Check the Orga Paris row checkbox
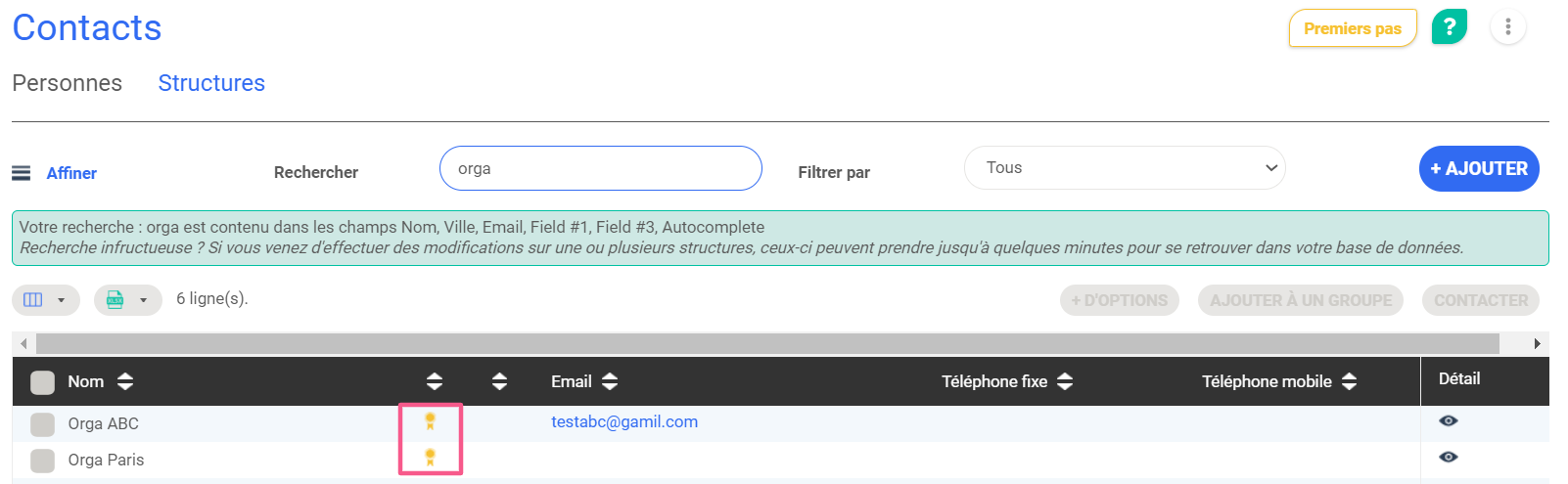Screen dimensions: 1568x484 (x=42, y=461)
